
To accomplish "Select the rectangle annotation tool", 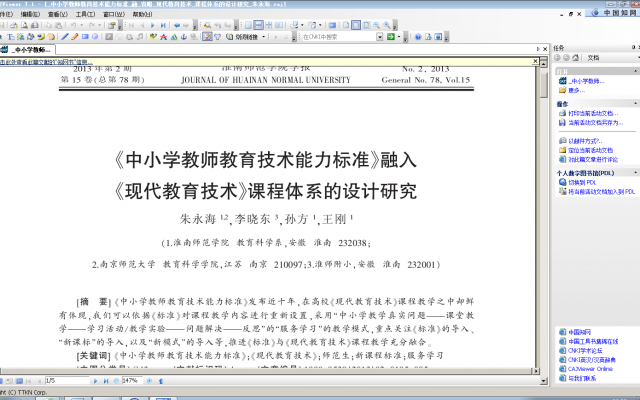I will click(85, 37).
